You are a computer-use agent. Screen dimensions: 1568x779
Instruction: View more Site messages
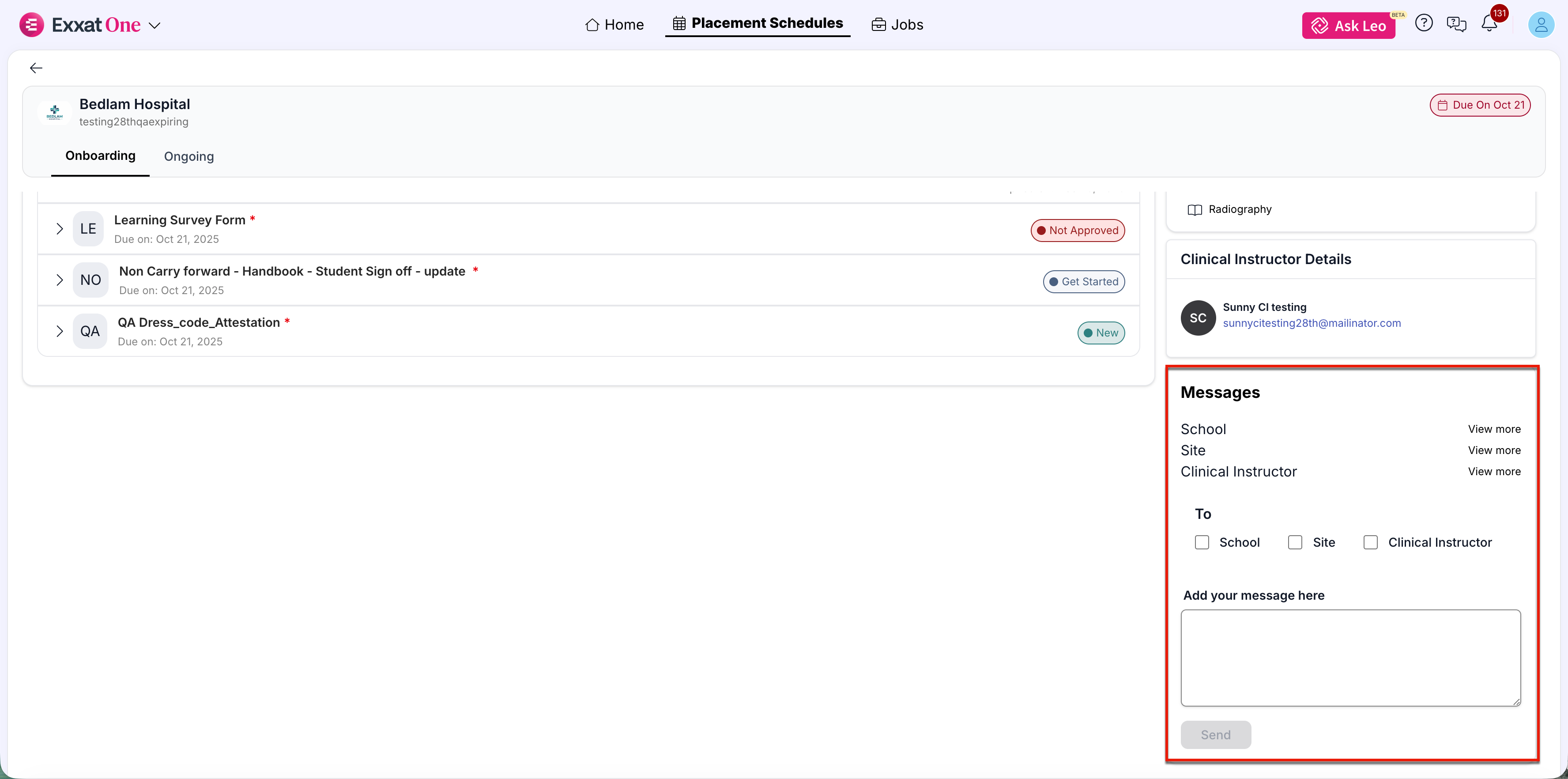coord(1494,450)
